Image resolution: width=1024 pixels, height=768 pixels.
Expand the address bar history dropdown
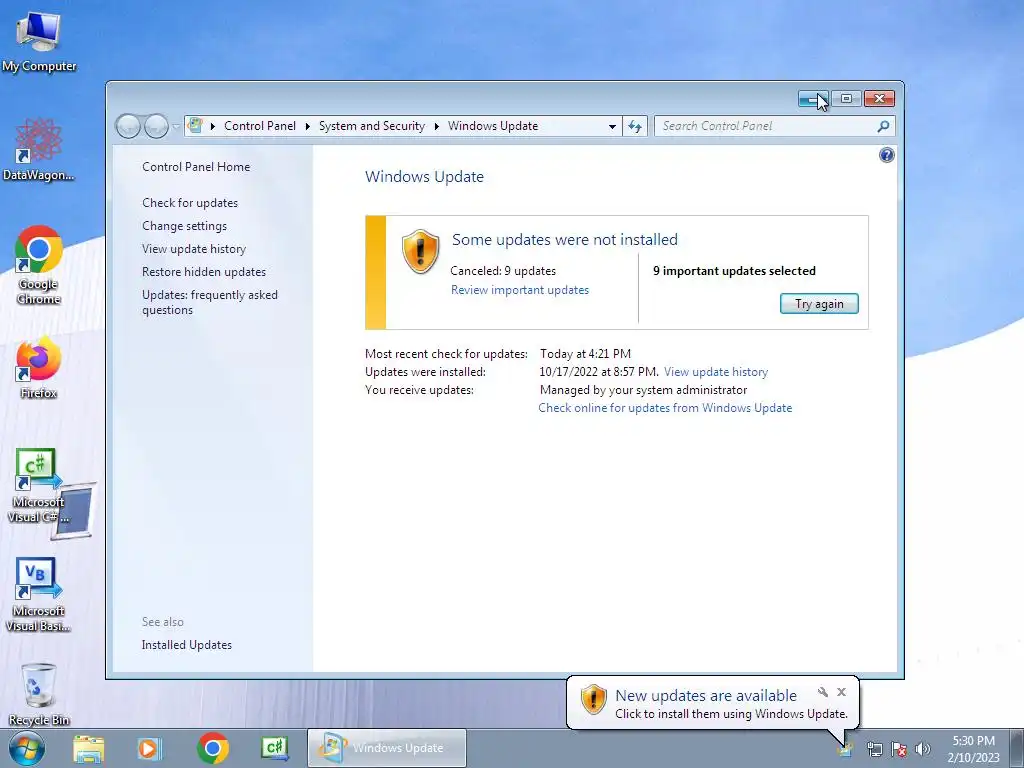coord(612,126)
